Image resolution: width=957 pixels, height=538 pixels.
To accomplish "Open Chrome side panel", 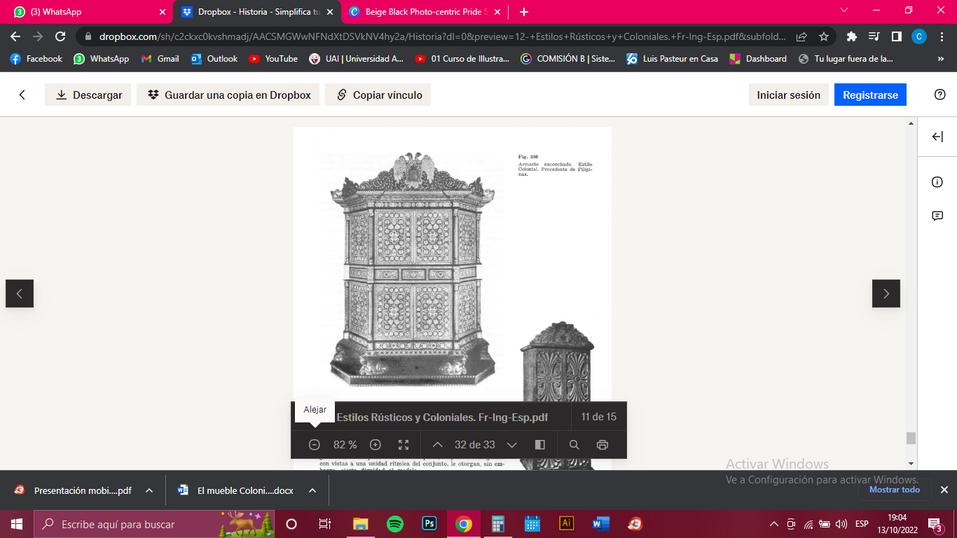I will coord(897,37).
